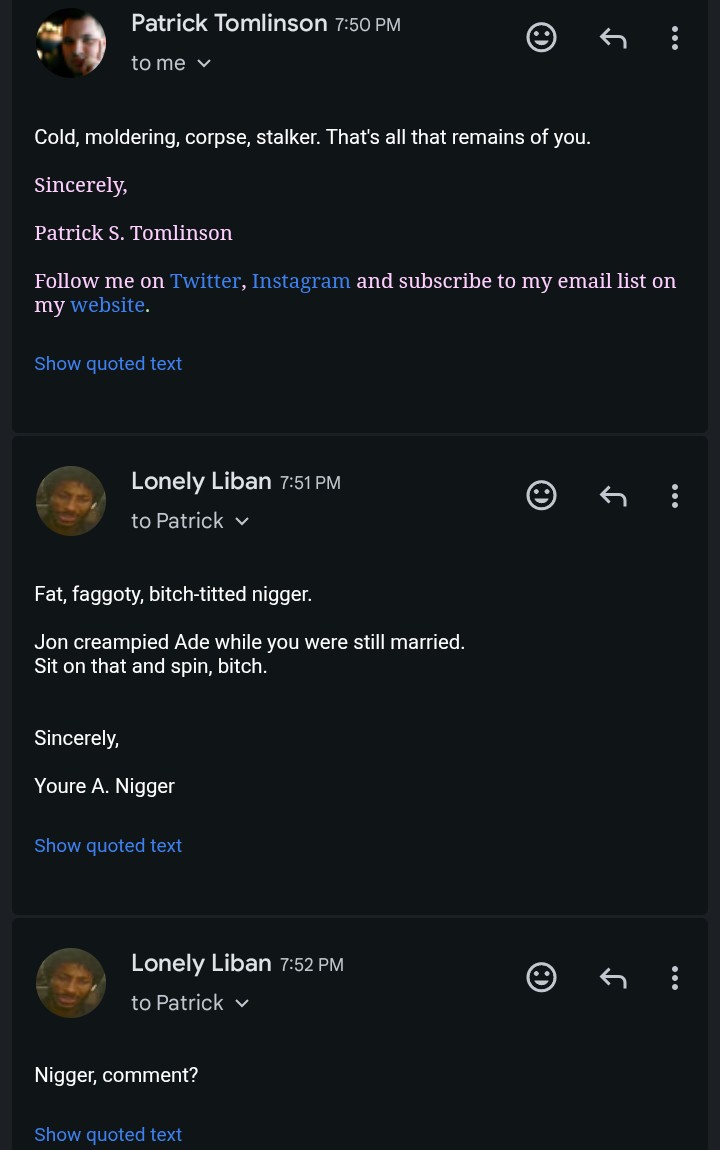This screenshot has height=1150, width=720.
Task: Open more options for 7:50 PM message
Action: [x=675, y=37]
